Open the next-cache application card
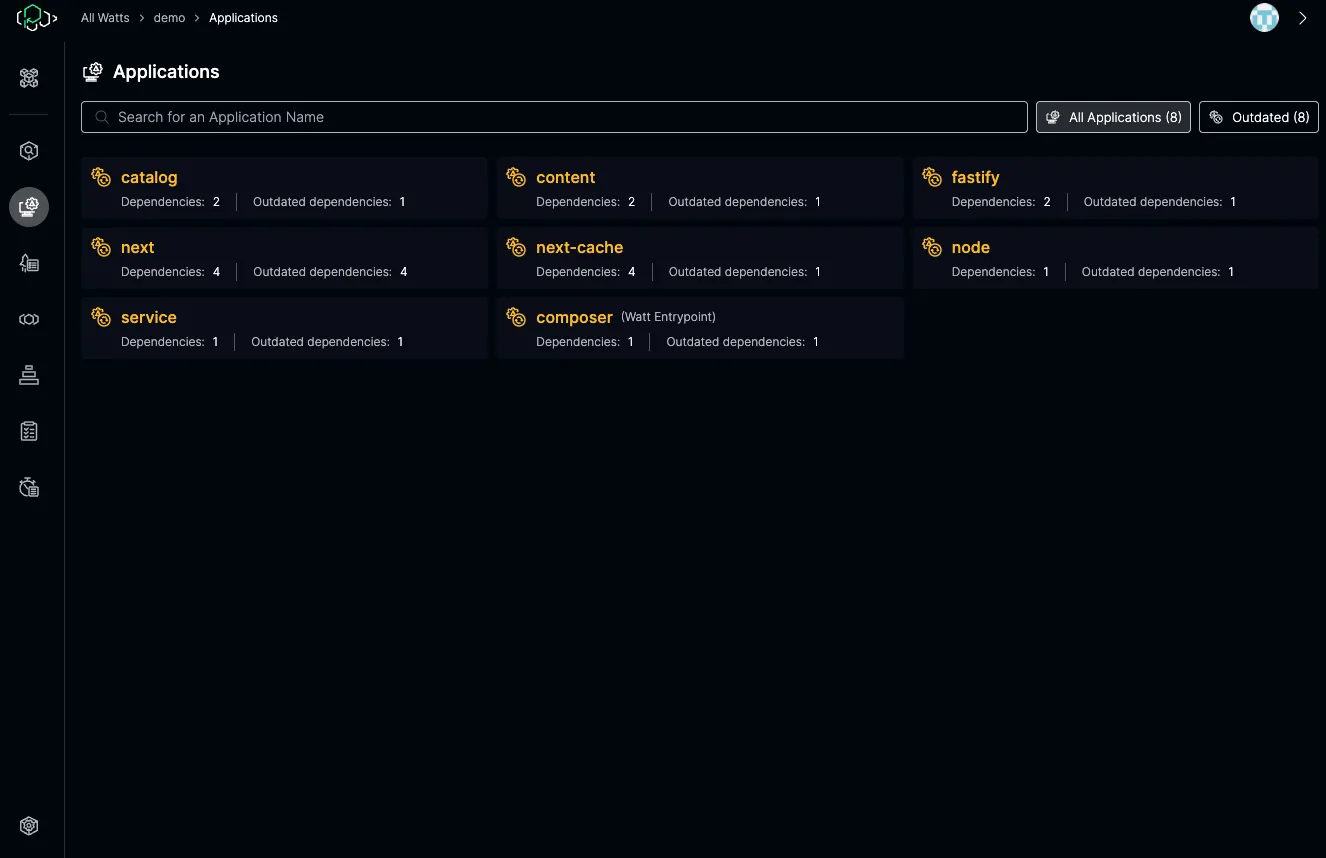The width and height of the screenshot is (1326, 858). click(579, 248)
